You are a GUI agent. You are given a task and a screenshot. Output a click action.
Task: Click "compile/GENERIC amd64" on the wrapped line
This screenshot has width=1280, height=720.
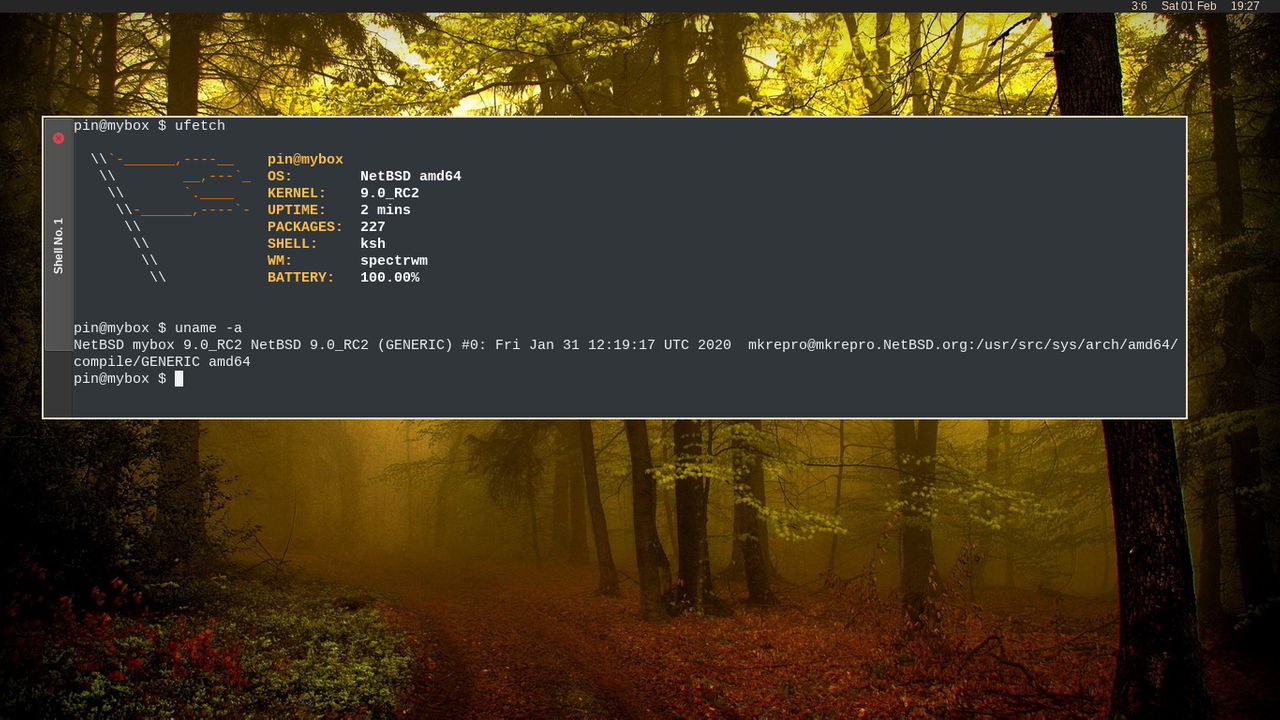click(x=162, y=362)
